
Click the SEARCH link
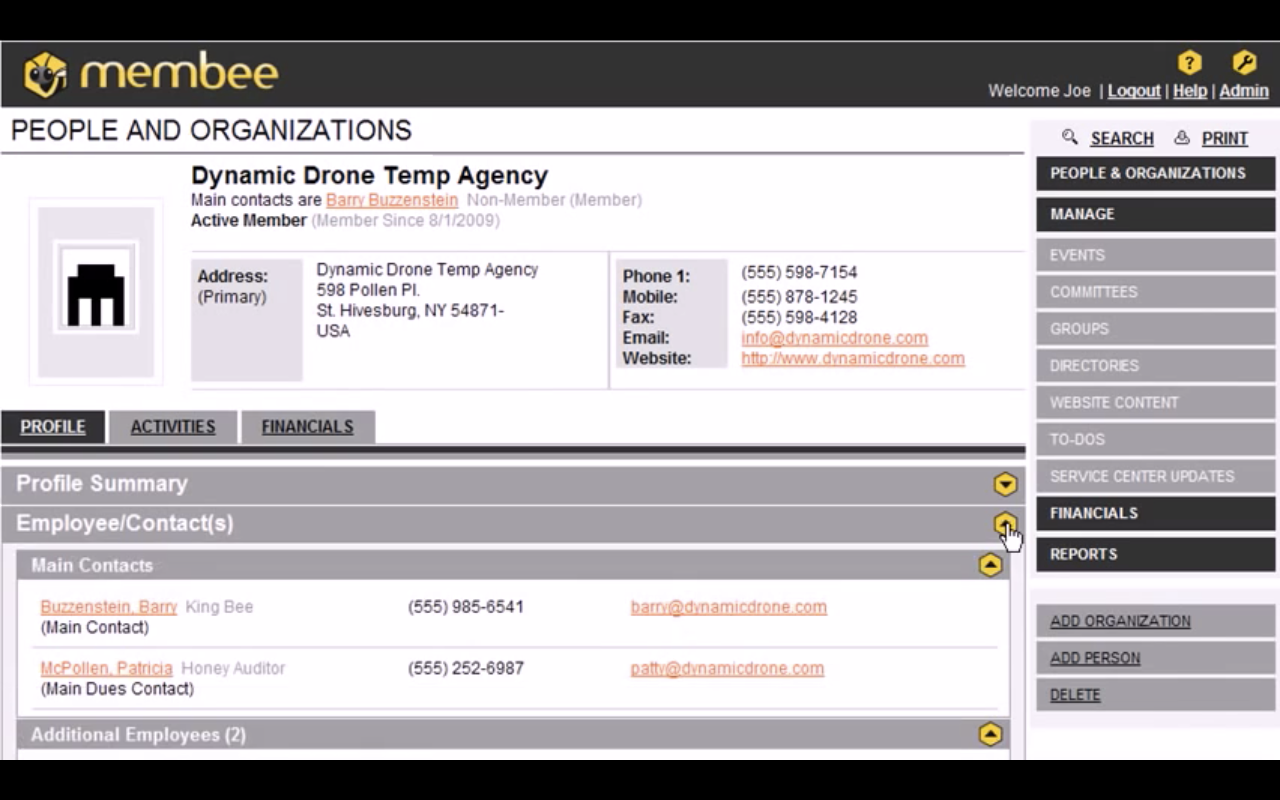[x=1122, y=139]
